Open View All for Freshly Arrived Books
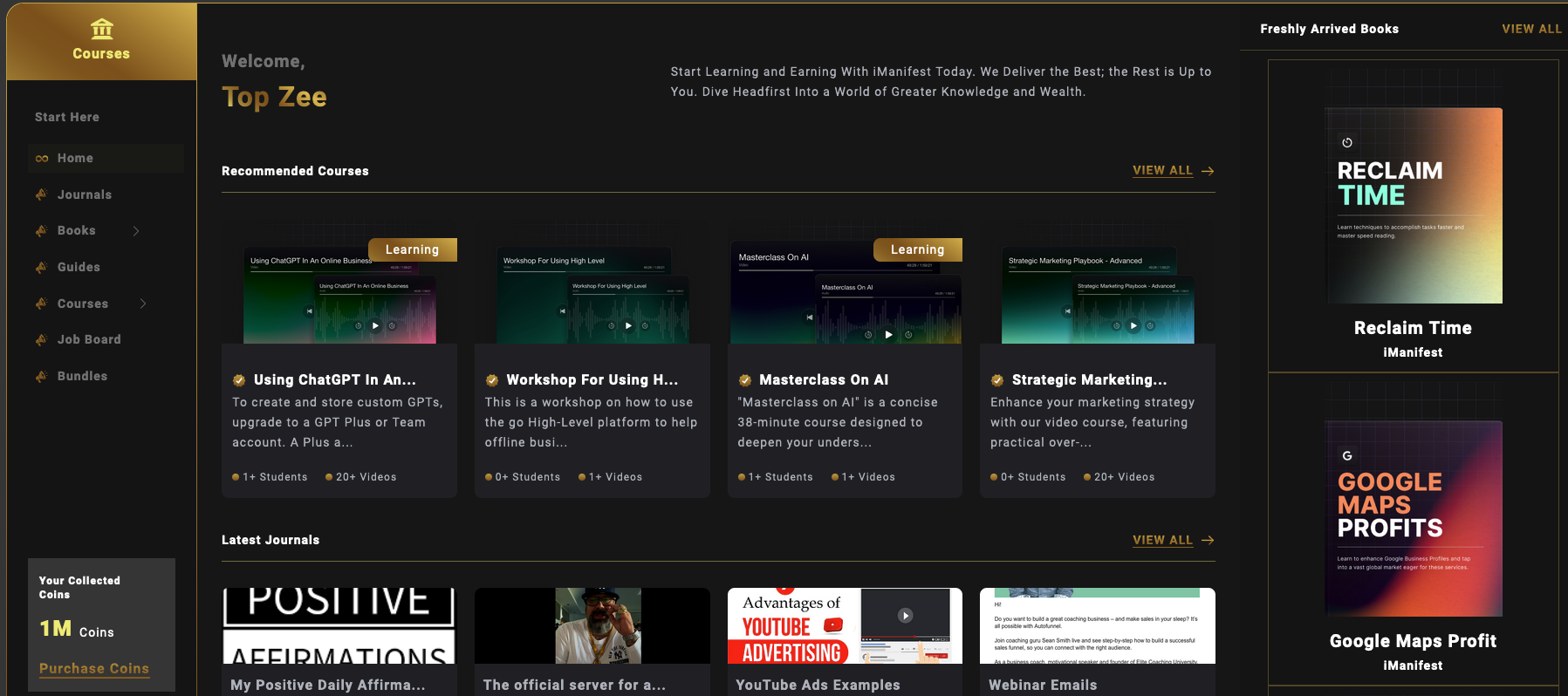 click(1531, 29)
